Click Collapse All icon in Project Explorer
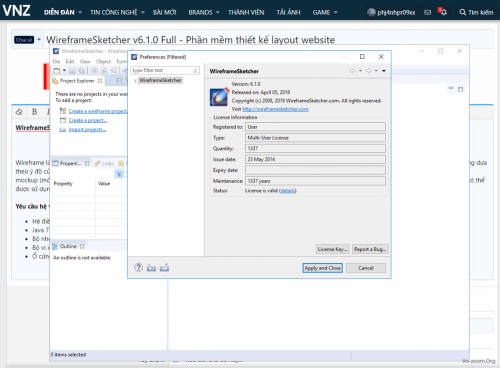The height and width of the screenshot is (368, 500). click(x=119, y=81)
